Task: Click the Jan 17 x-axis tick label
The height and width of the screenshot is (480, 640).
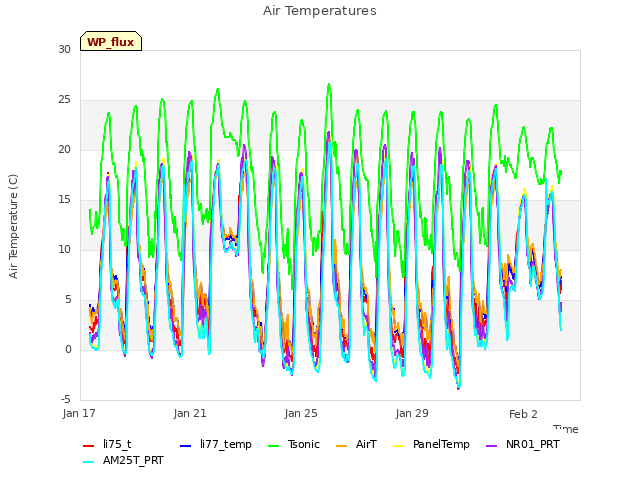Action: click(79, 413)
